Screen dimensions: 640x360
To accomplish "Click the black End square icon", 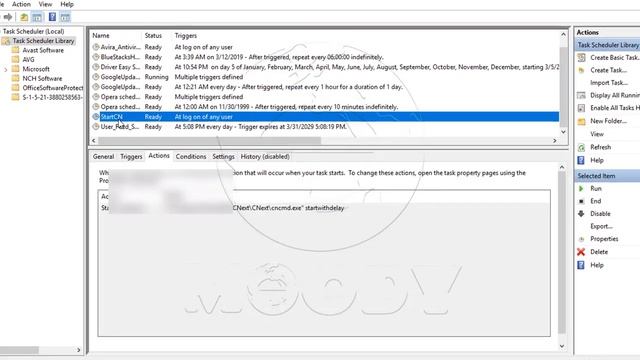I will pos(581,201).
